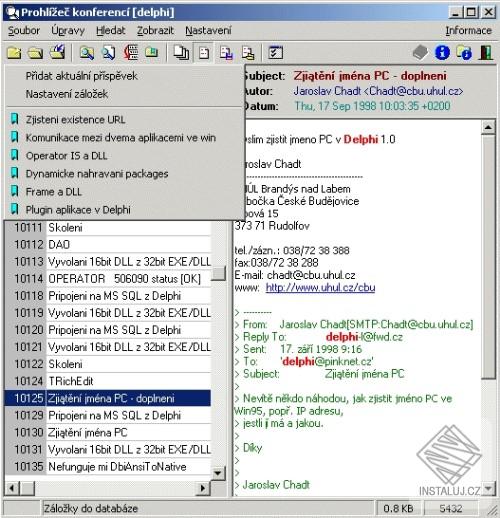Screen dimensions: 500x518
Task: Select message 10131 Vyvolani 16bit DLL
Action: [x=108, y=450]
